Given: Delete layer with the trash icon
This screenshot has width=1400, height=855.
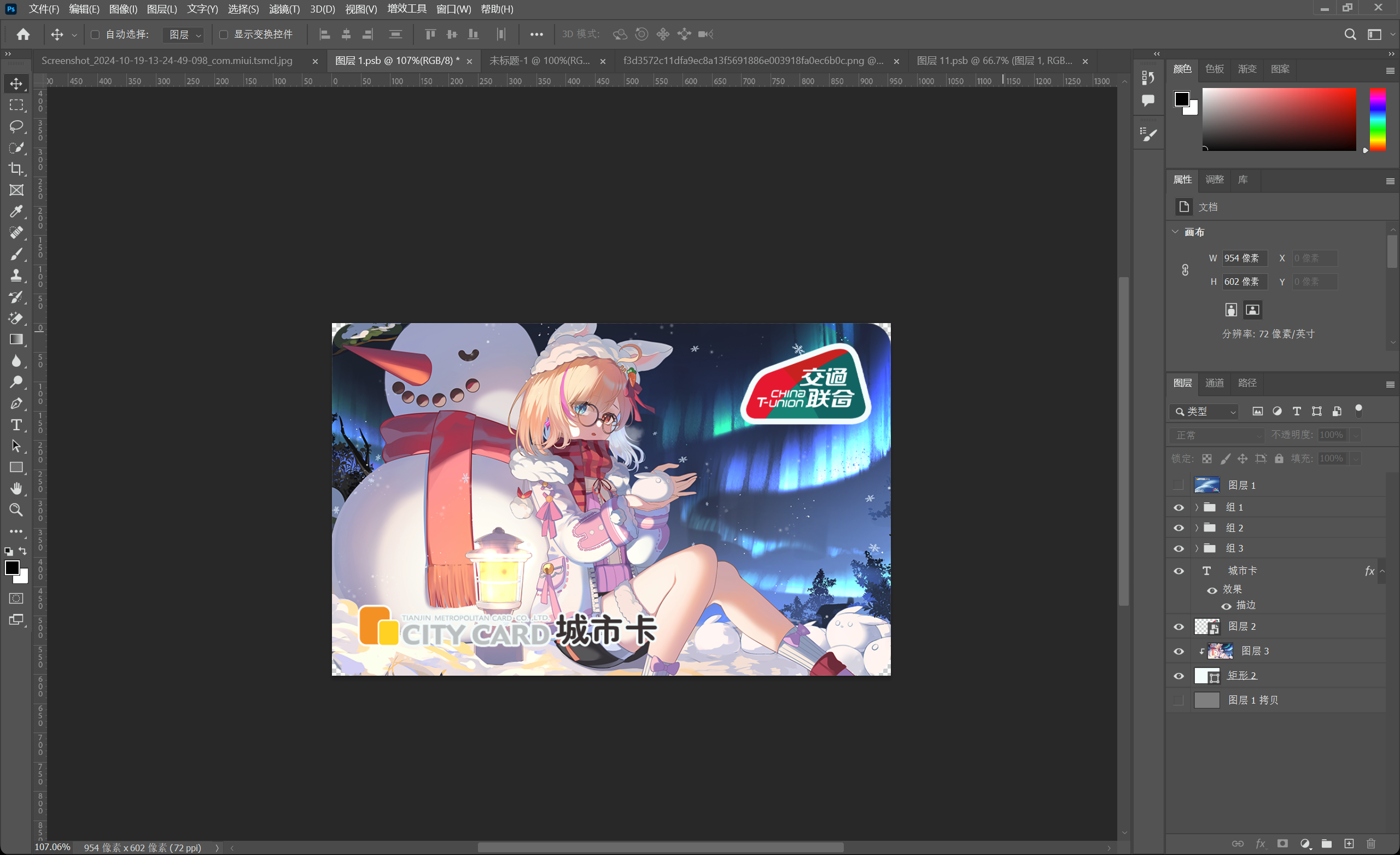Looking at the screenshot, I should click(x=1371, y=844).
